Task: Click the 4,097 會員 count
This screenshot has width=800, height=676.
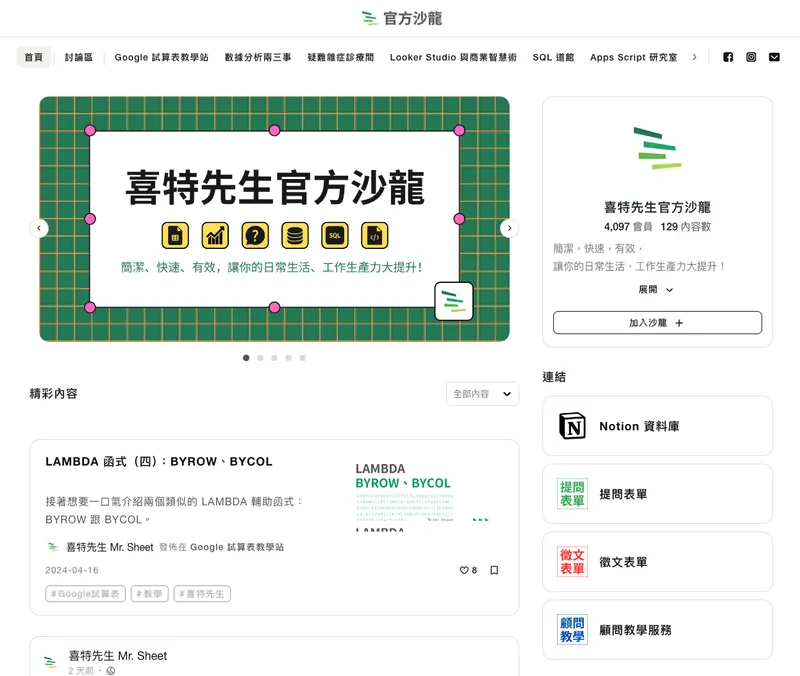Action: [x=628, y=227]
